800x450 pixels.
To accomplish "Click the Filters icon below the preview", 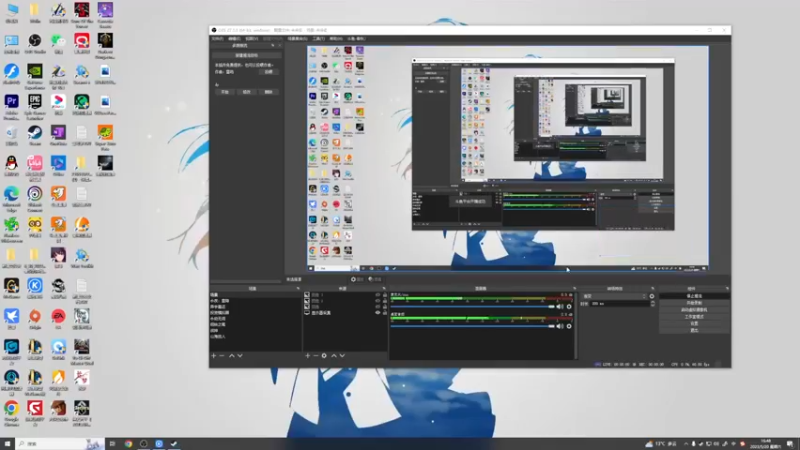I will pyautogui.click(x=375, y=279).
